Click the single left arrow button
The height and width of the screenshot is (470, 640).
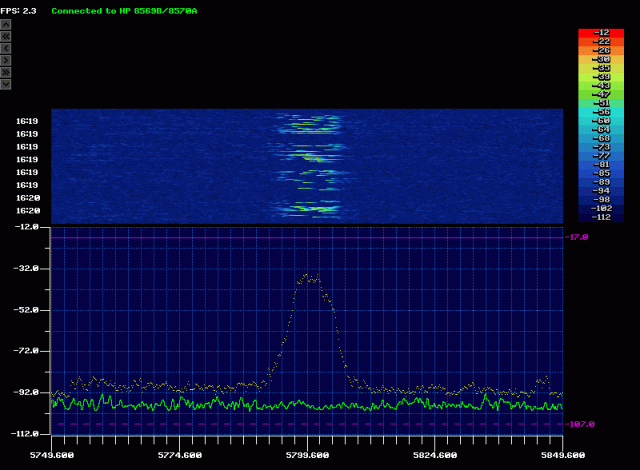click(6, 49)
